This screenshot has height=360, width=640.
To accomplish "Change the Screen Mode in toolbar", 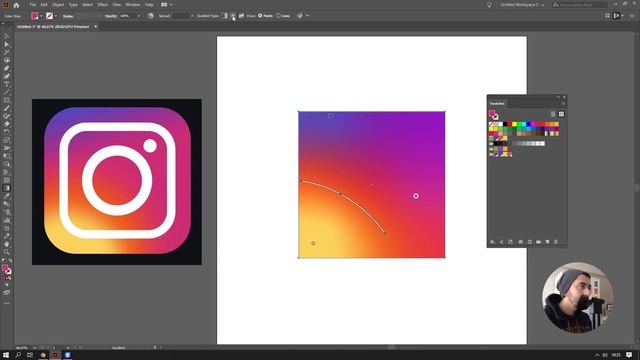I will click(x=7, y=293).
